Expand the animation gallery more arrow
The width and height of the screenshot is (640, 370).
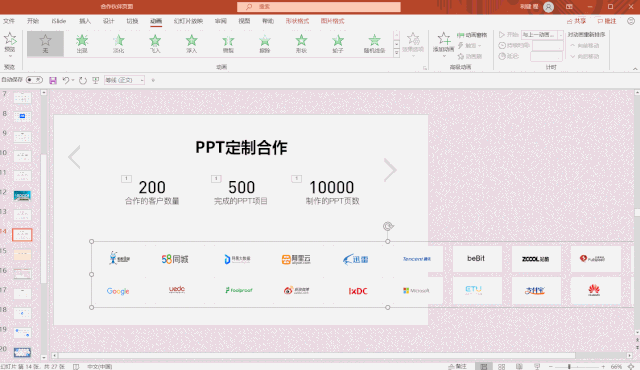click(396, 53)
